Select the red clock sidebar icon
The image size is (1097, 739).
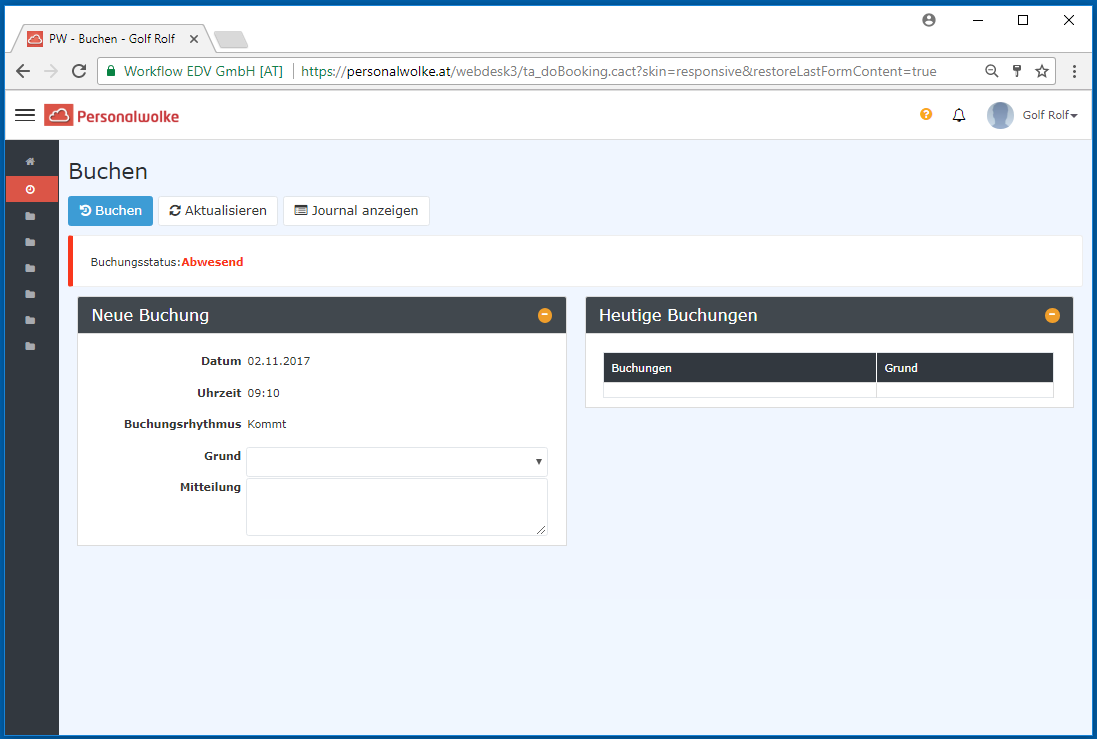click(31, 189)
